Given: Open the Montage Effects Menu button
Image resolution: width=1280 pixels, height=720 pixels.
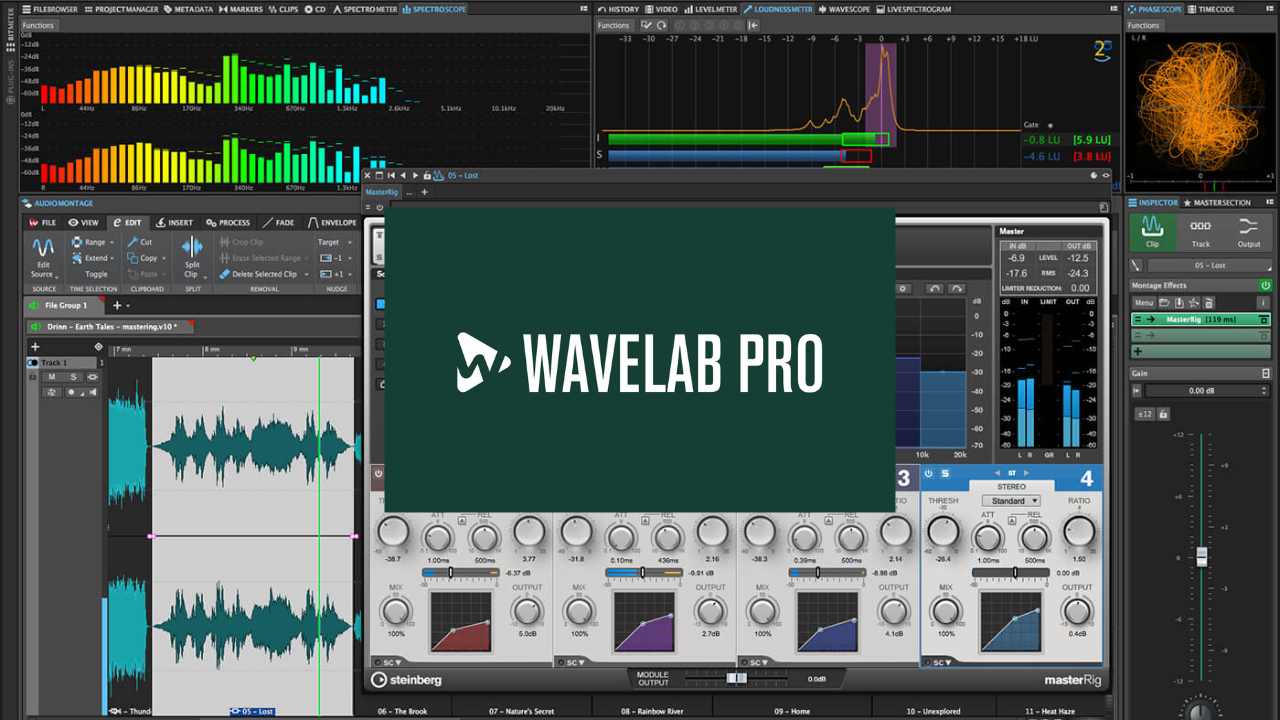Looking at the screenshot, I should pyautogui.click(x=1143, y=303).
